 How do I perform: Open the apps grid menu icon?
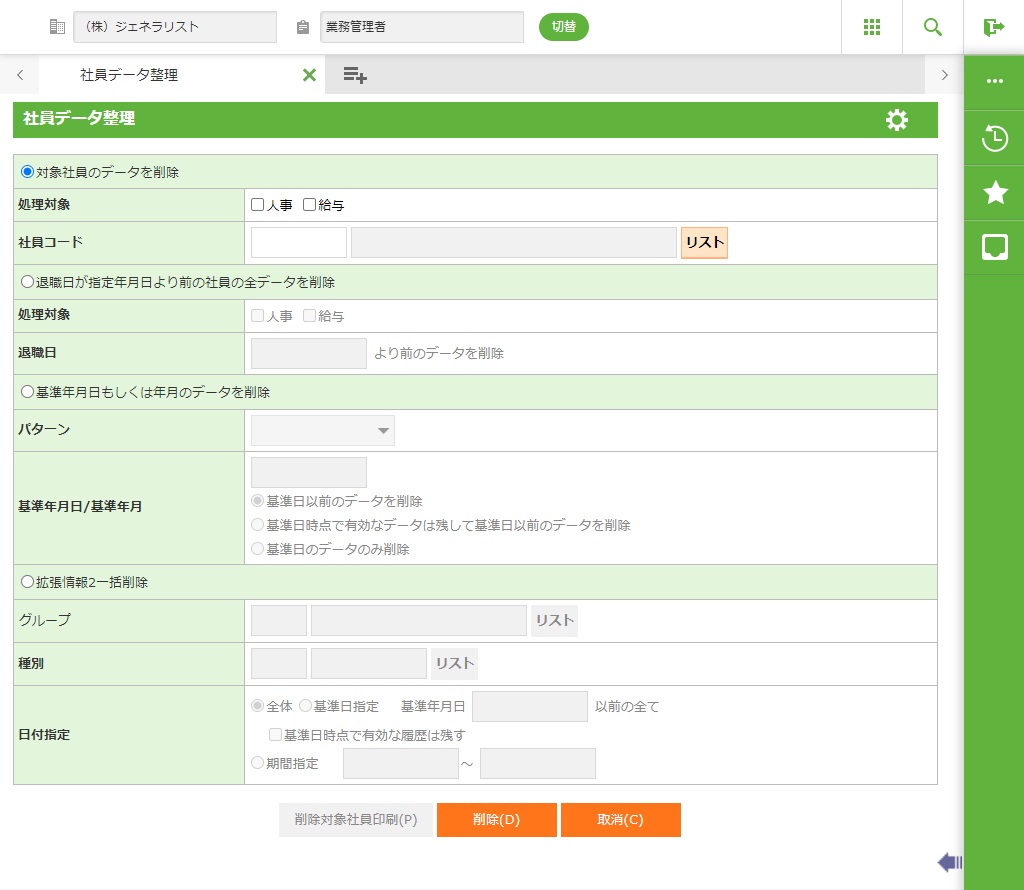(x=871, y=27)
